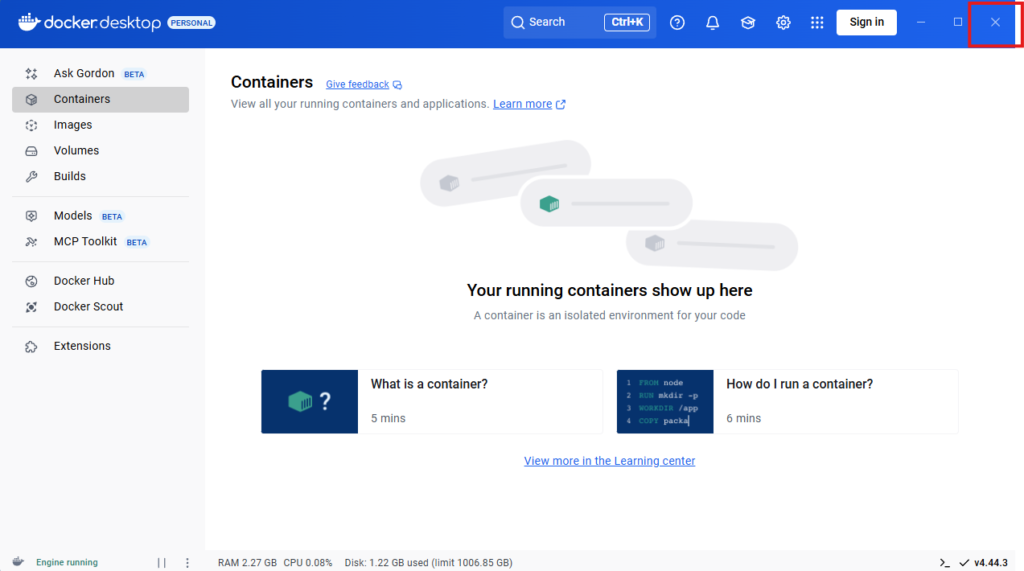
Task: Click the Containers cube icon in sidebar
Action: pos(31,99)
